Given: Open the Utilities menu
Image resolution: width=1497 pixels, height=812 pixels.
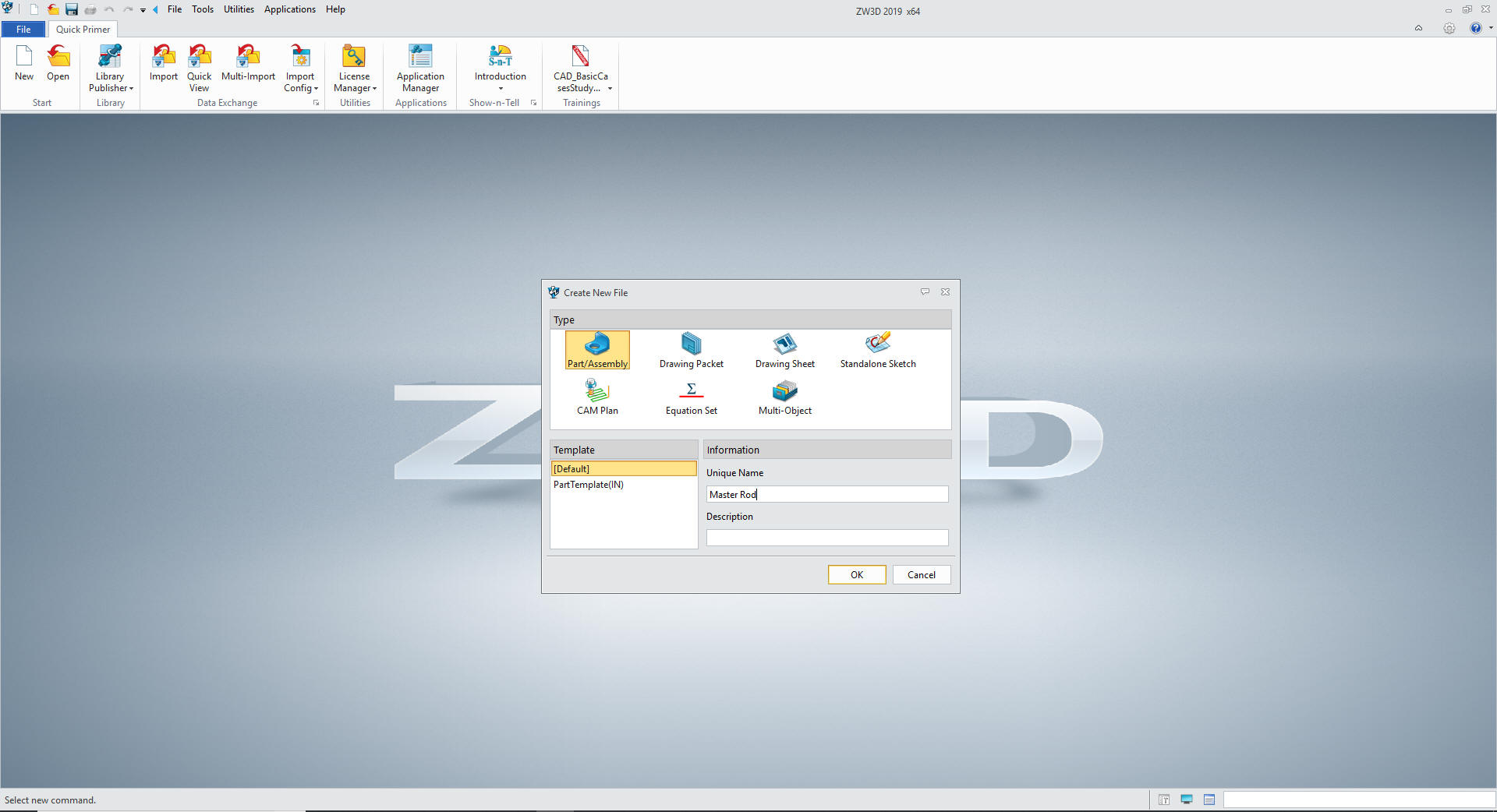Looking at the screenshot, I should coord(239,9).
